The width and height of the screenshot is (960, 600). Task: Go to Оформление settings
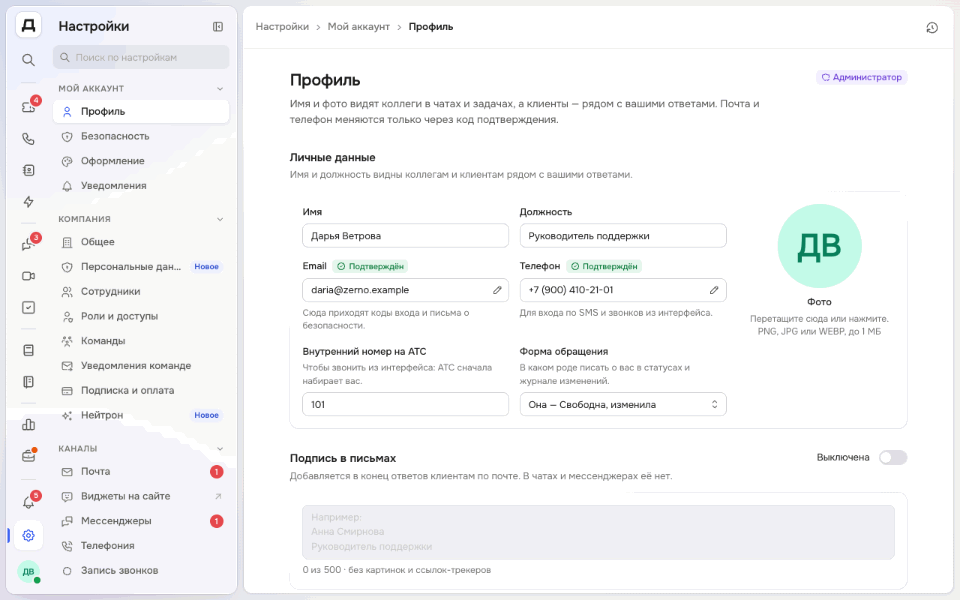(x=141, y=161)
